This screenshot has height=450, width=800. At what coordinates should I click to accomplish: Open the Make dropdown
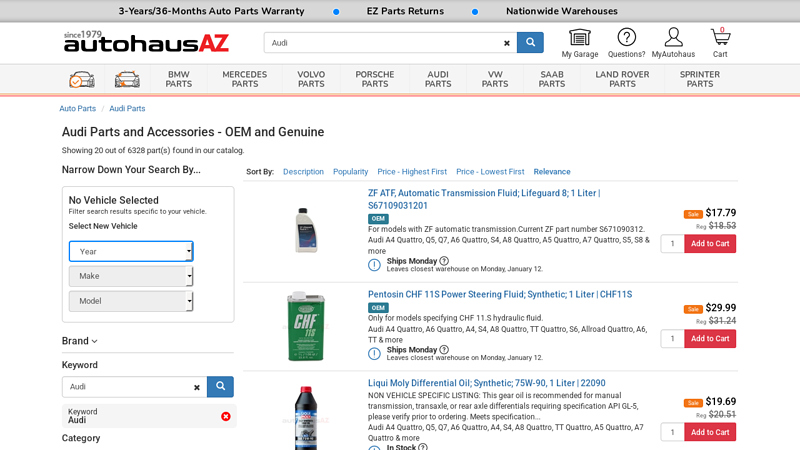click(x=131, y=276)
